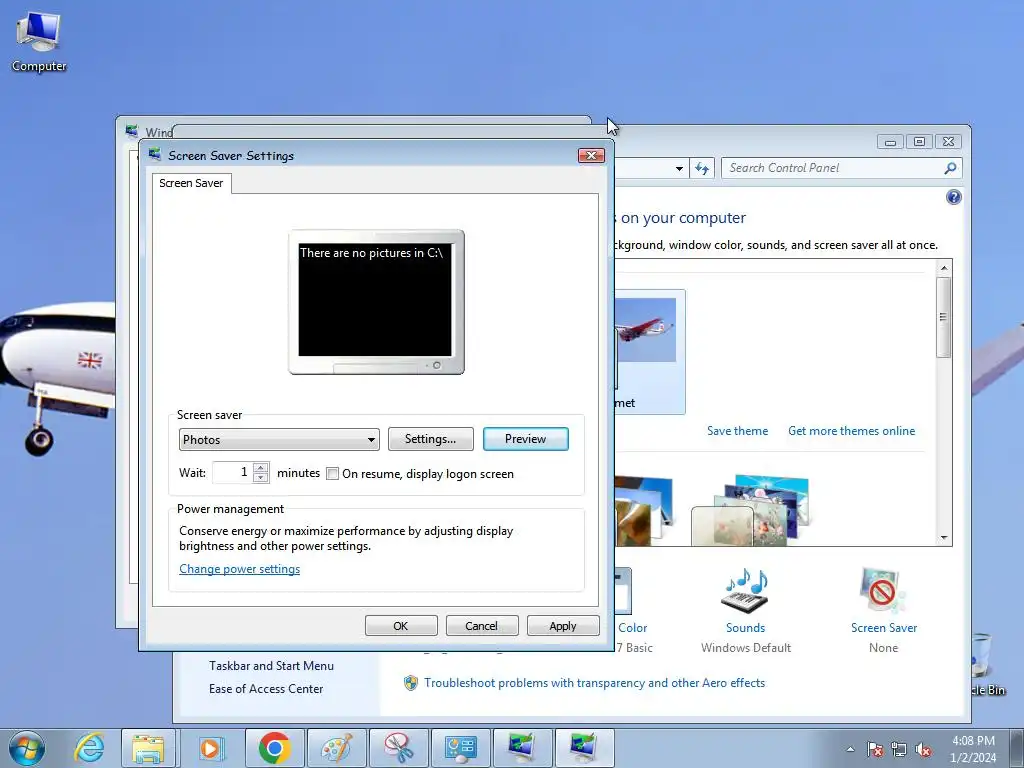Viewport: 1024px width, 768px height.
Task: Select the Screen Saver tab
Action: click(x=191, y=184)
